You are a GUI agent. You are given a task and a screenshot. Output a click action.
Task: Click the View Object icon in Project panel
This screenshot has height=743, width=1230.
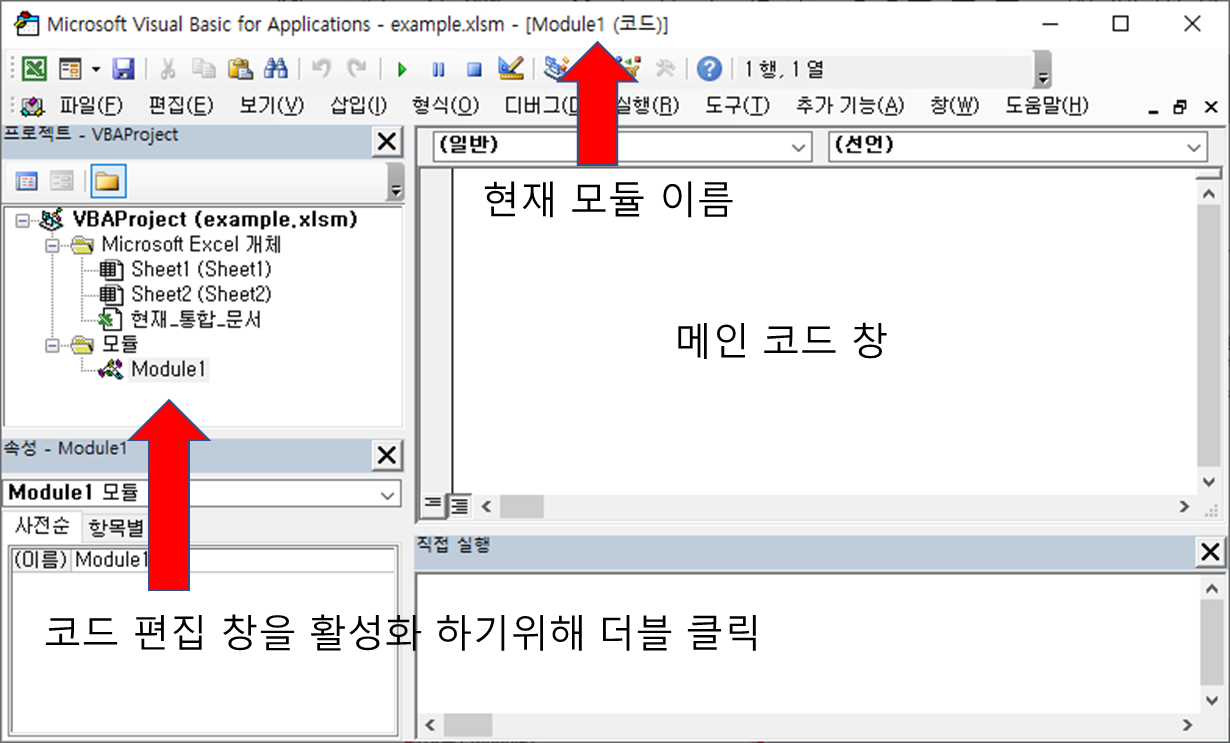pyautogui.click(x=62, y=182)
